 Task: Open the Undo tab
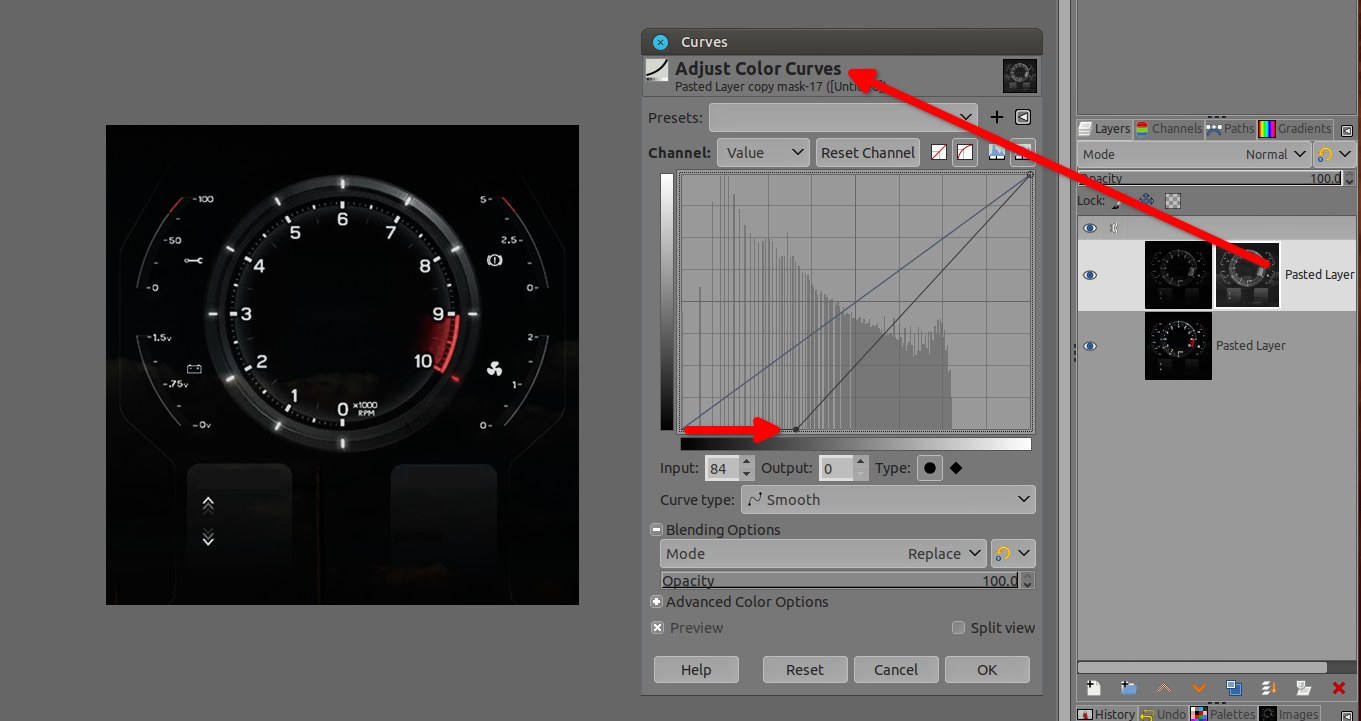pyautogui.click(x=1163, y=714)
